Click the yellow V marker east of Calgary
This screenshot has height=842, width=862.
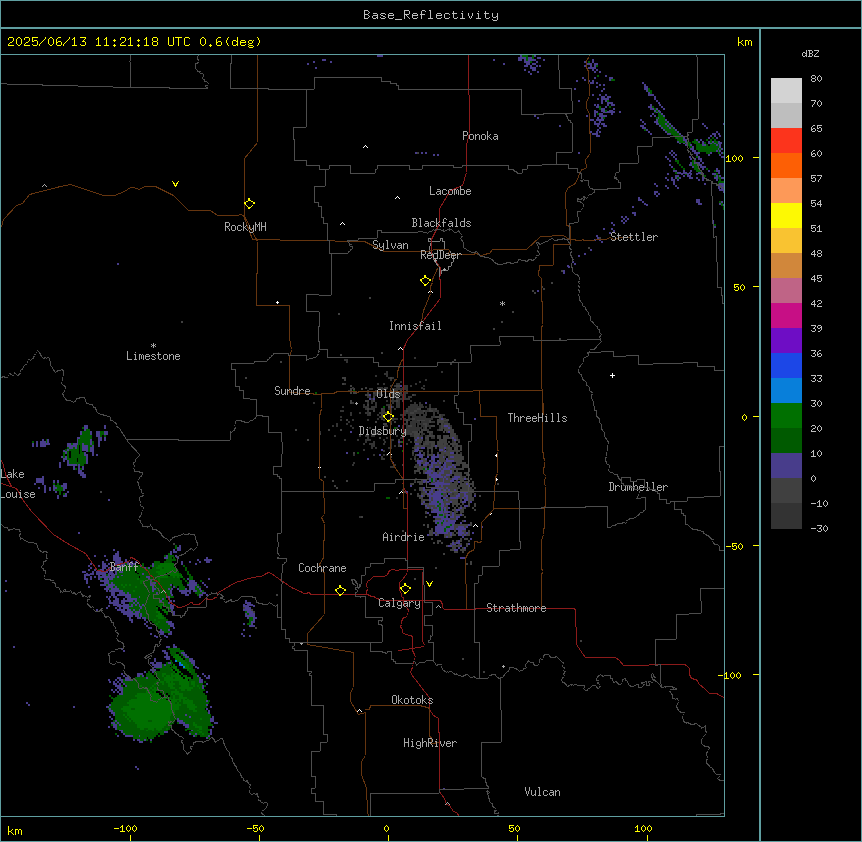[429, 584]
